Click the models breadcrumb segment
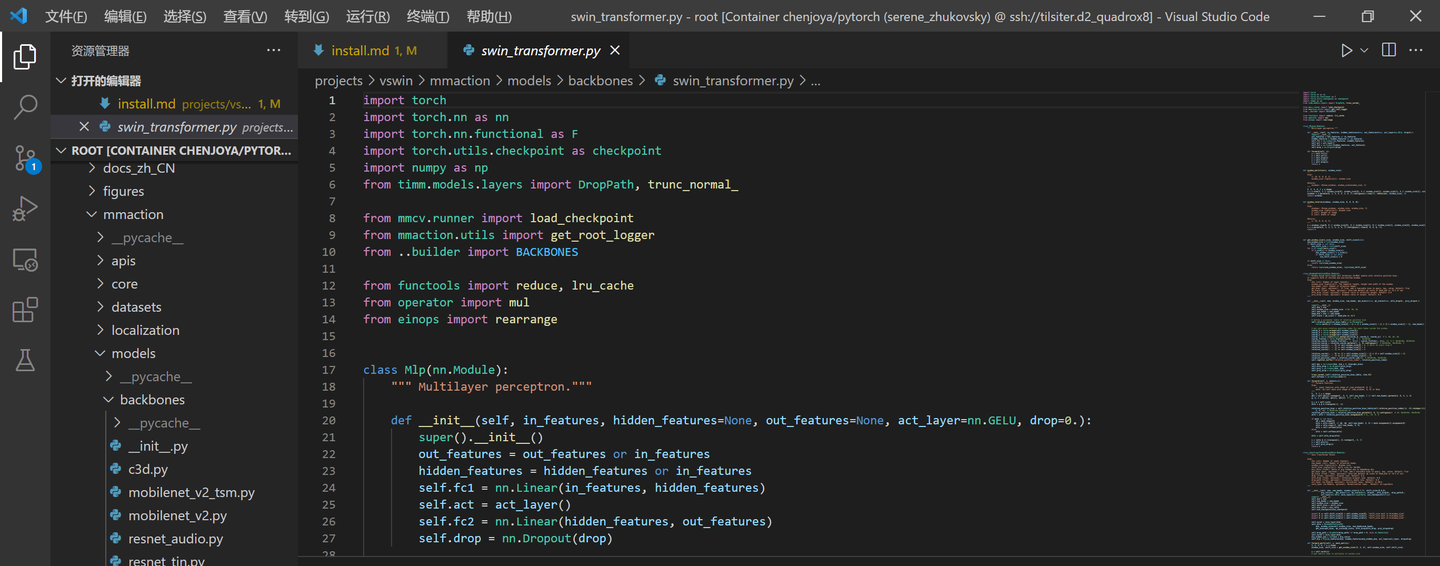 tap(529, 81)
